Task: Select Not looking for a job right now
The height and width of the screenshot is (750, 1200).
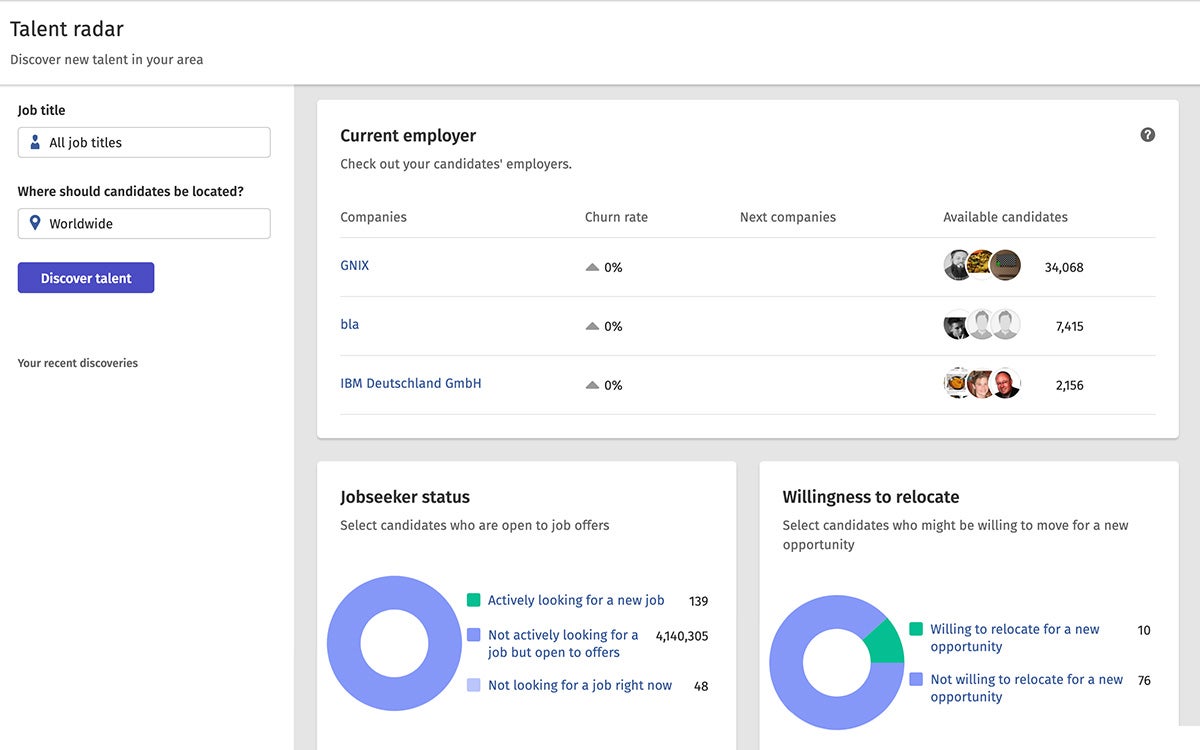Action: (579, 686)
